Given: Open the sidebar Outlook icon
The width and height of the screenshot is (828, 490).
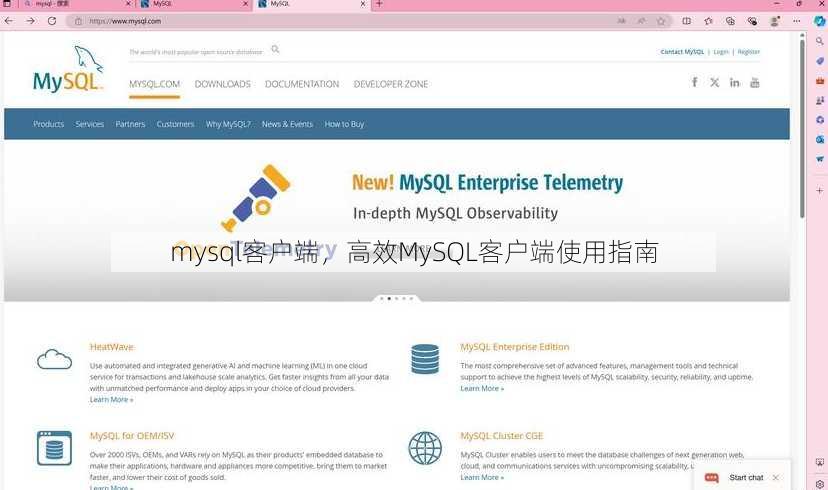Looking at the screenshot, I should point(820,140).
